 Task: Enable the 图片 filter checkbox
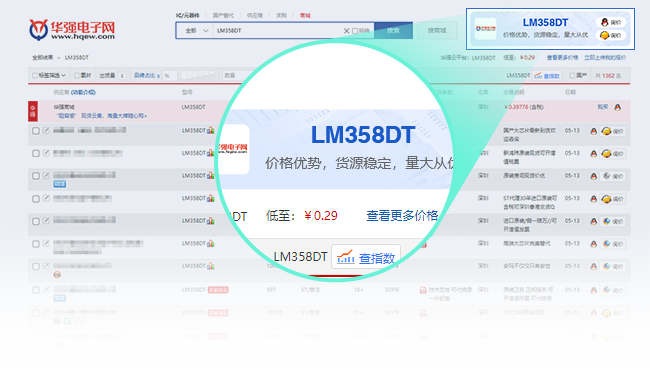(x=77, y=75)
